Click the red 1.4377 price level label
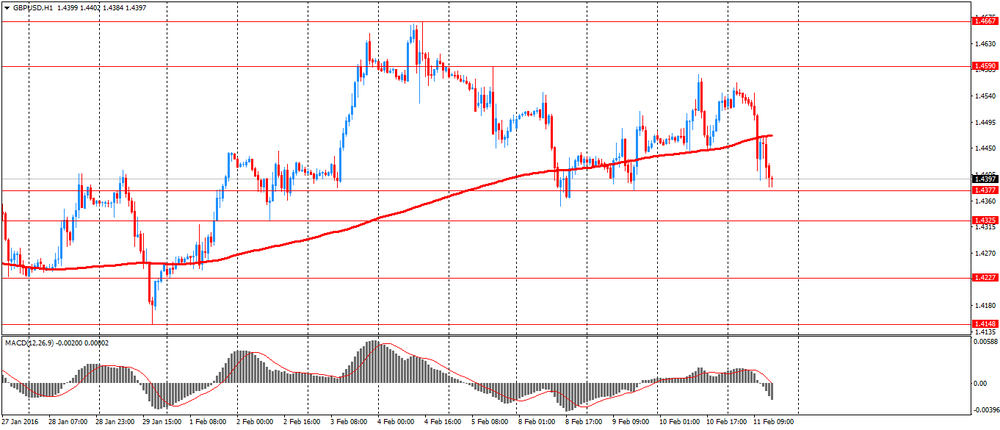The image size is (1000, 430). coord(985,190)
